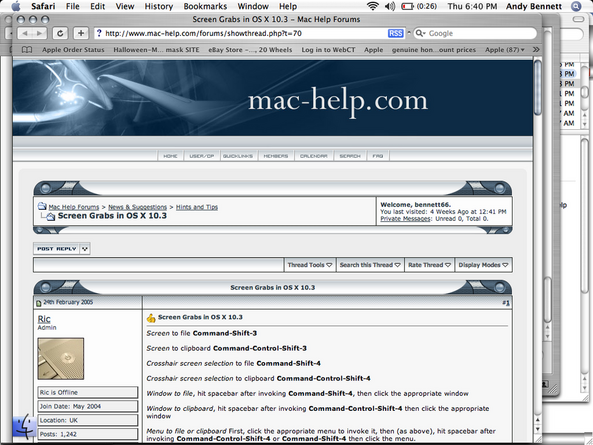Open the Google search magnifier dropdown
The height and width of the screenshot is (445, 593).
pos(420,33)
